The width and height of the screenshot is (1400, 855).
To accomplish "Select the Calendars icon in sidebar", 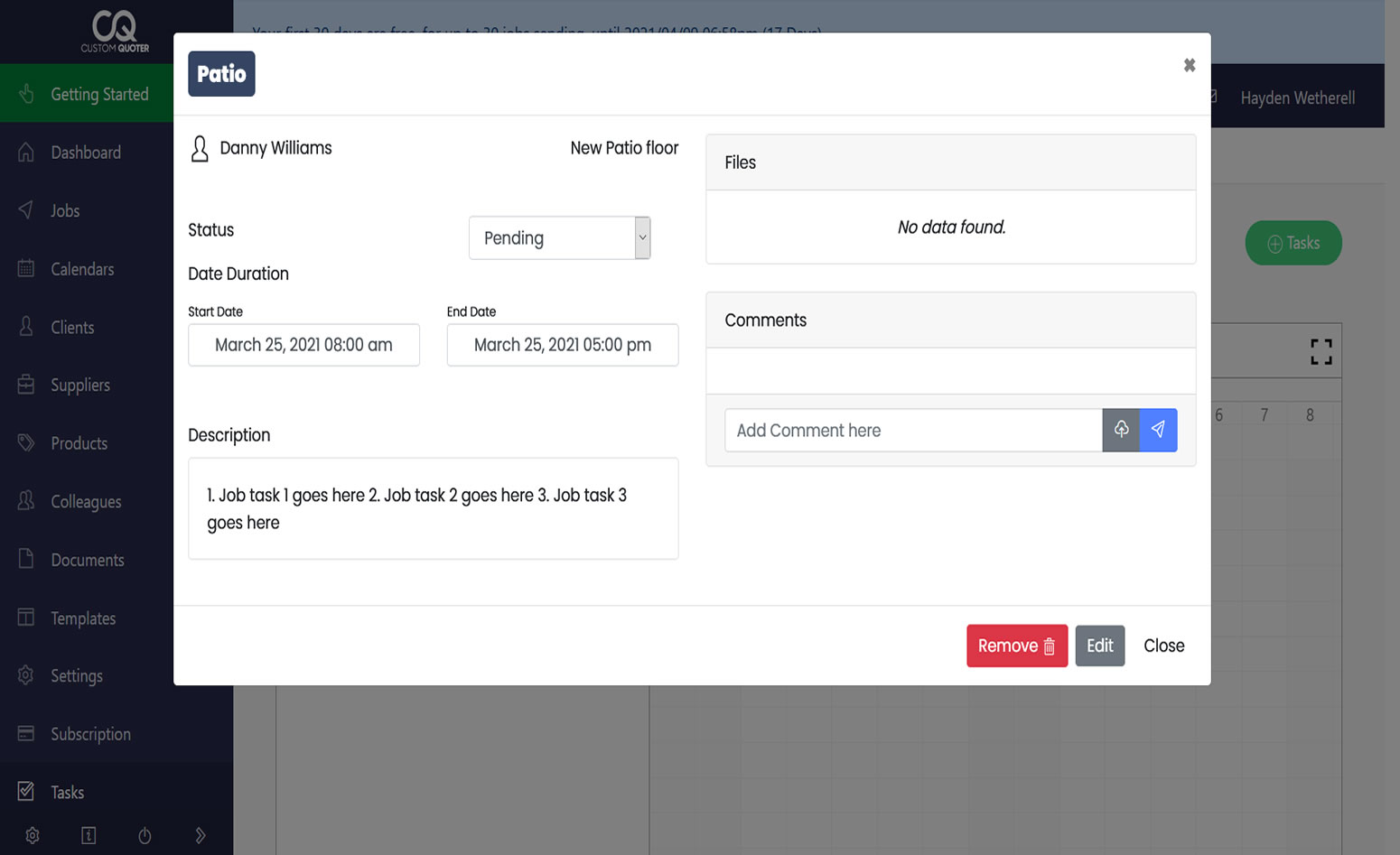I will 26,268.
